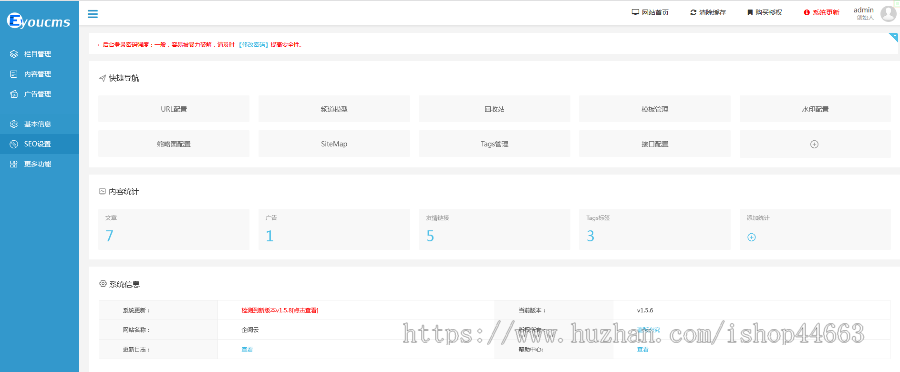The height and width of the screenshot is (372, 900).
Task: Open the Tags管理 shortcut
Action: coord(494,144)
